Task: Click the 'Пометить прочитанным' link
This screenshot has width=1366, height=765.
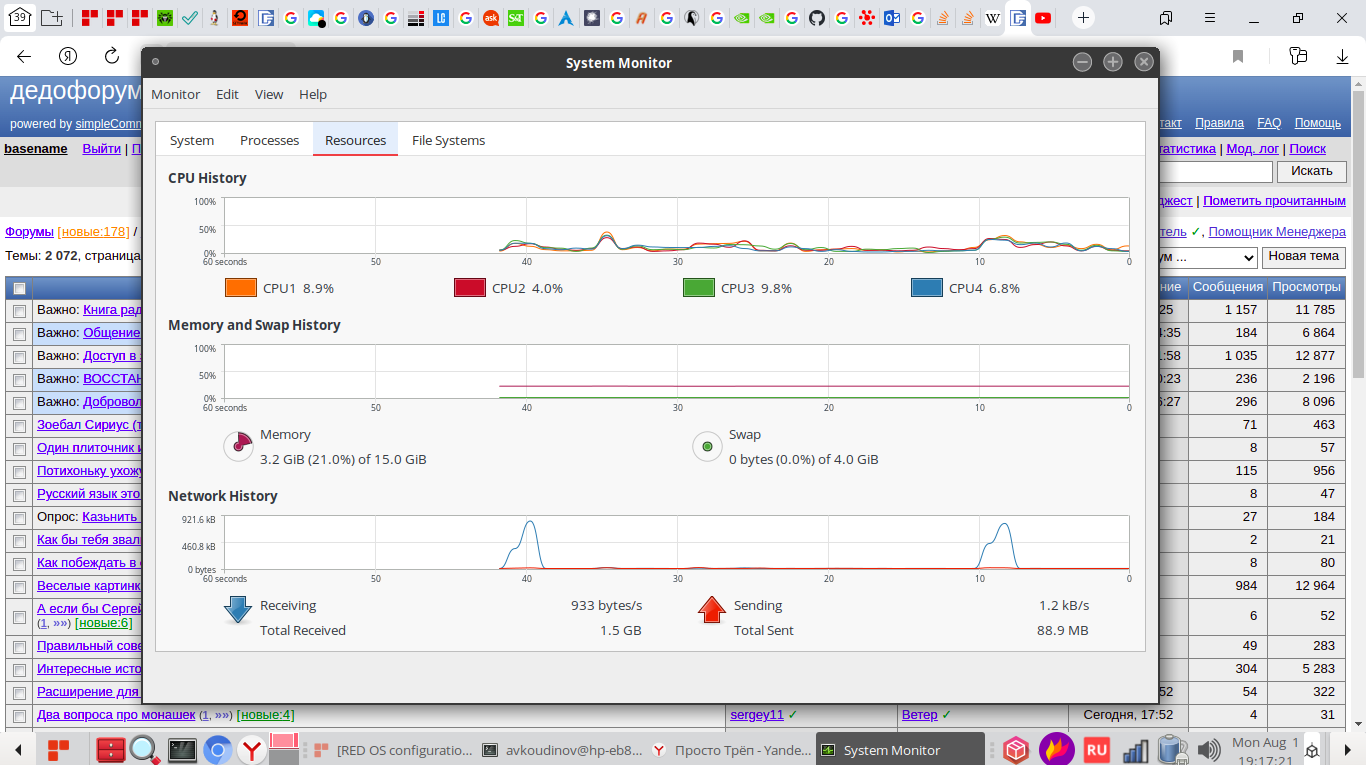Action: (1274, 201)
